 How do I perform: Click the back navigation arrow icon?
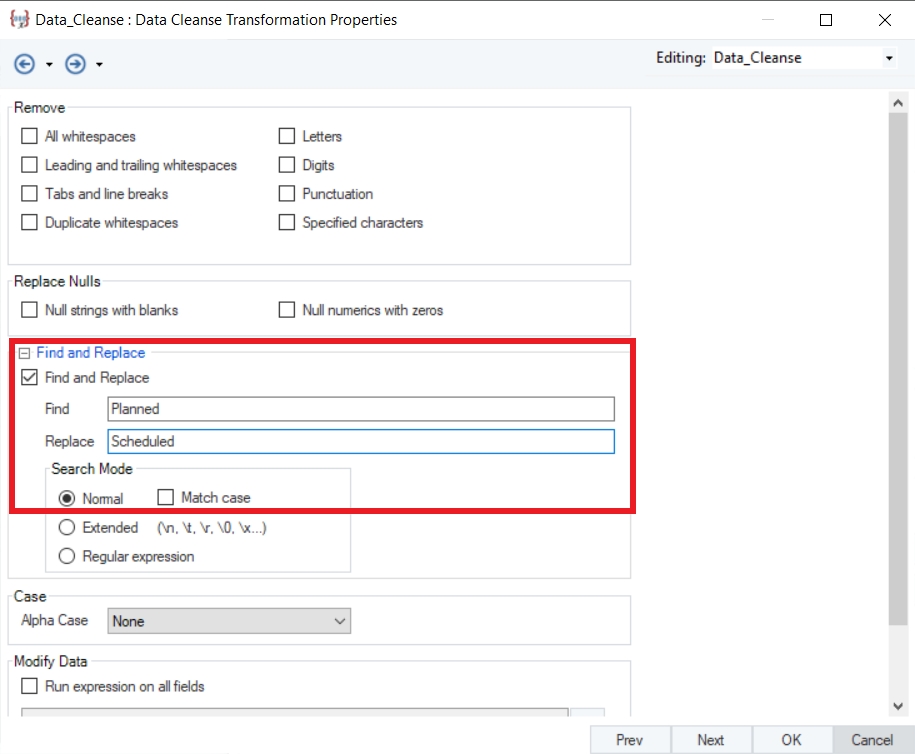tap(24, 64)
